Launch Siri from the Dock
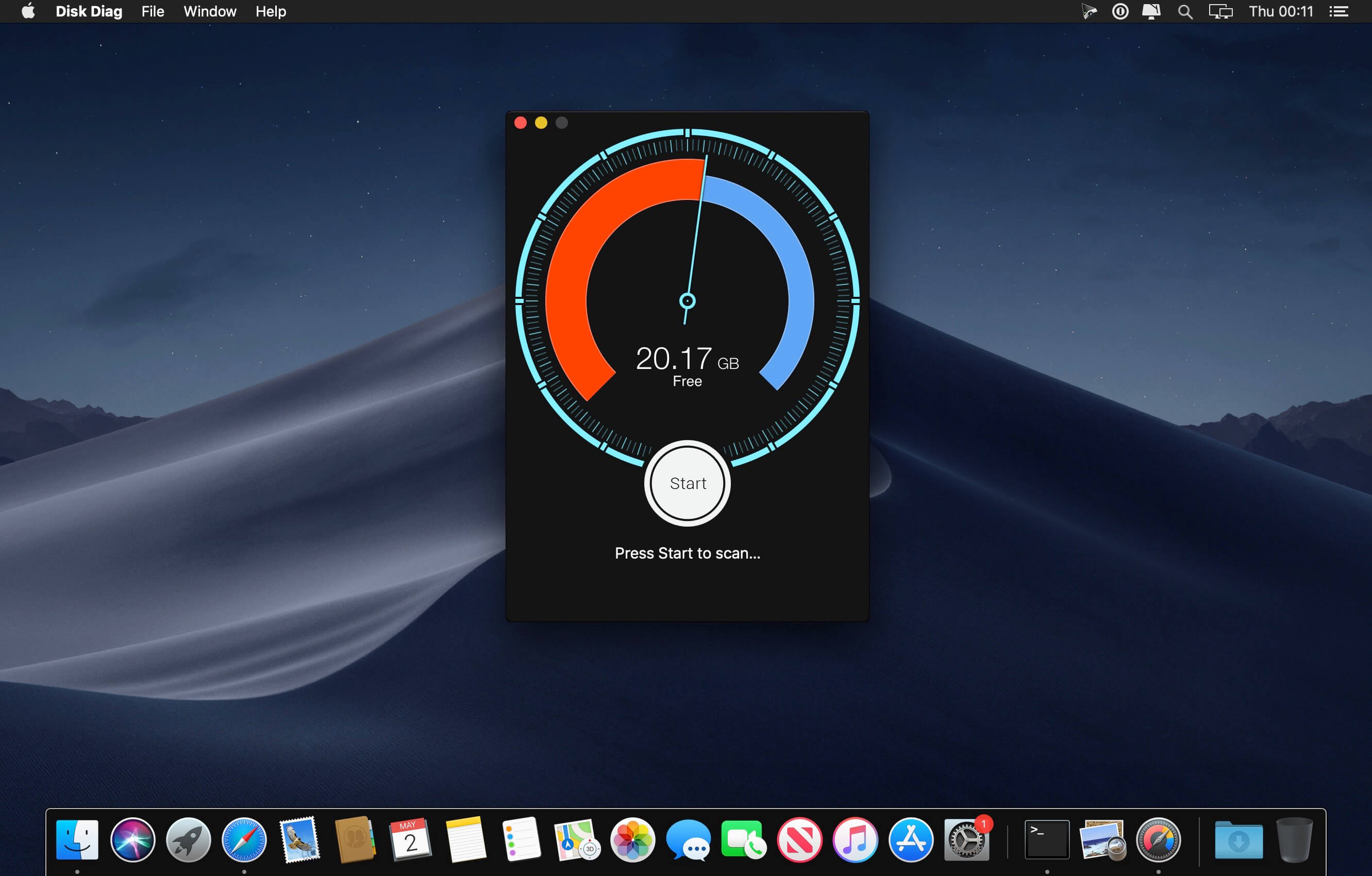Viewport: 1372px width, 876px height. point(133,839)
